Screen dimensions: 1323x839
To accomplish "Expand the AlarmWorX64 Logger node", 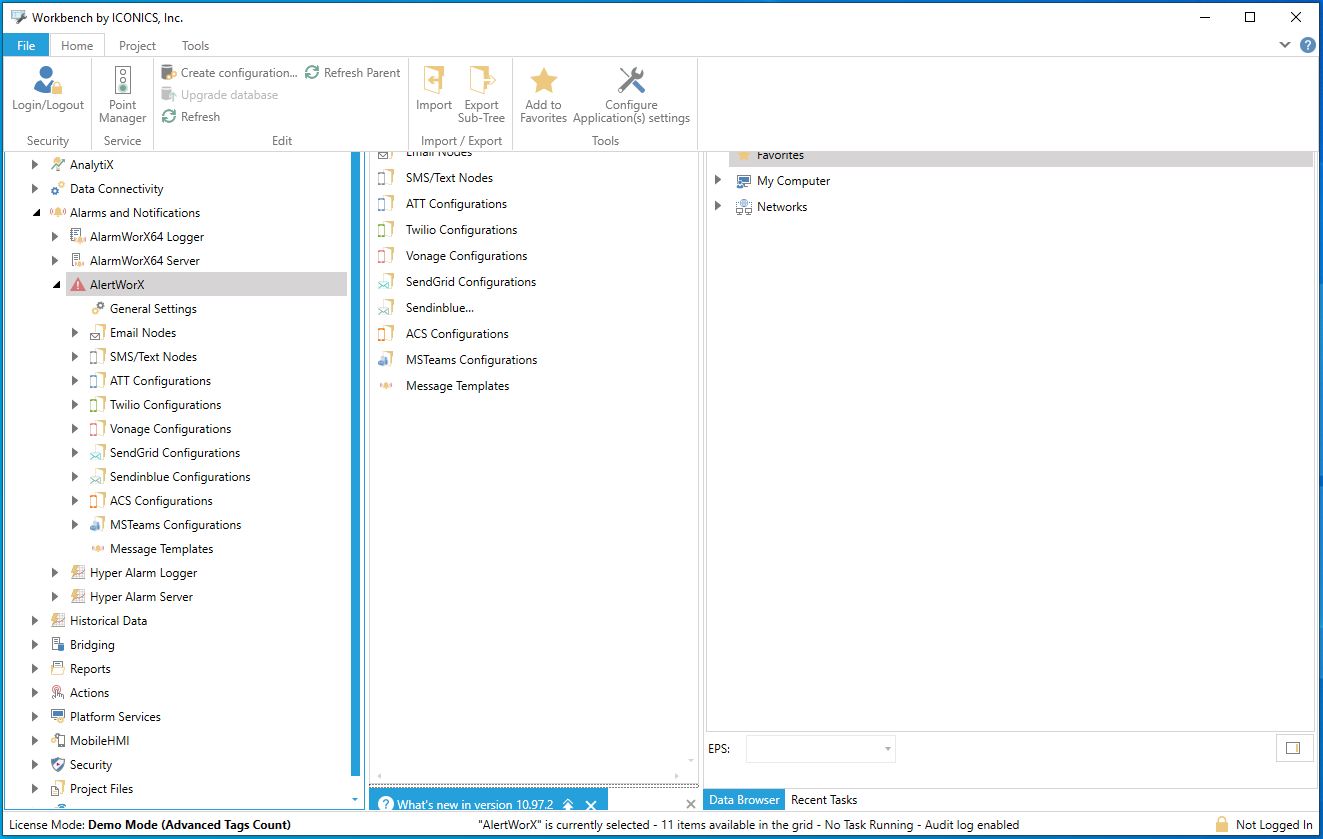I will tap(55, 237).
